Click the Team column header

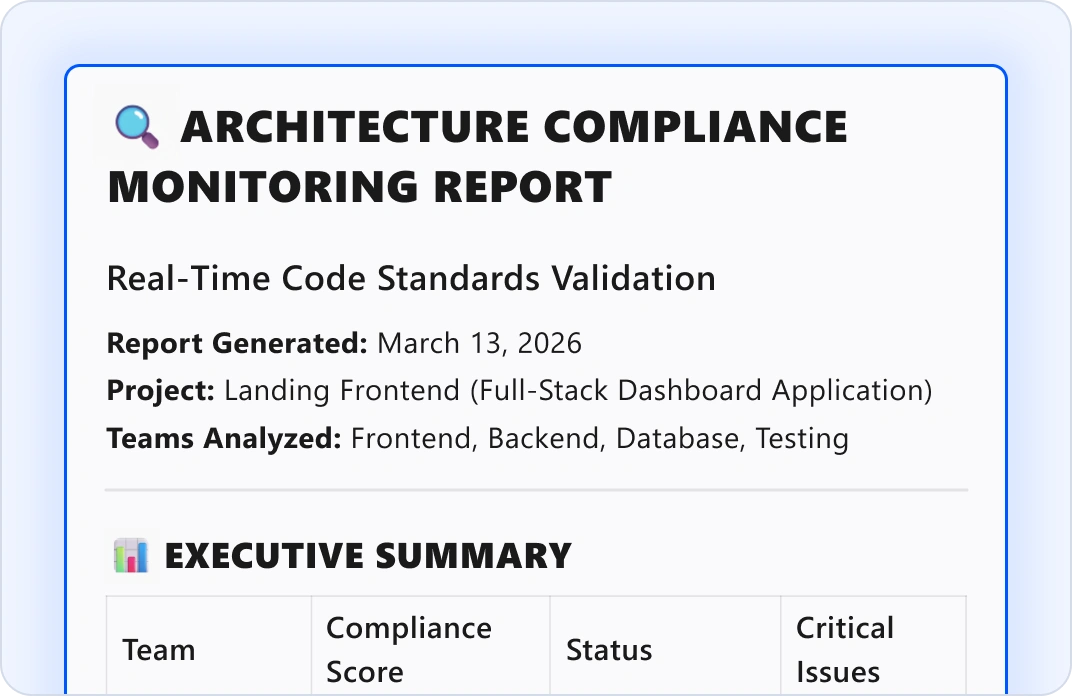tap(159, 650)
